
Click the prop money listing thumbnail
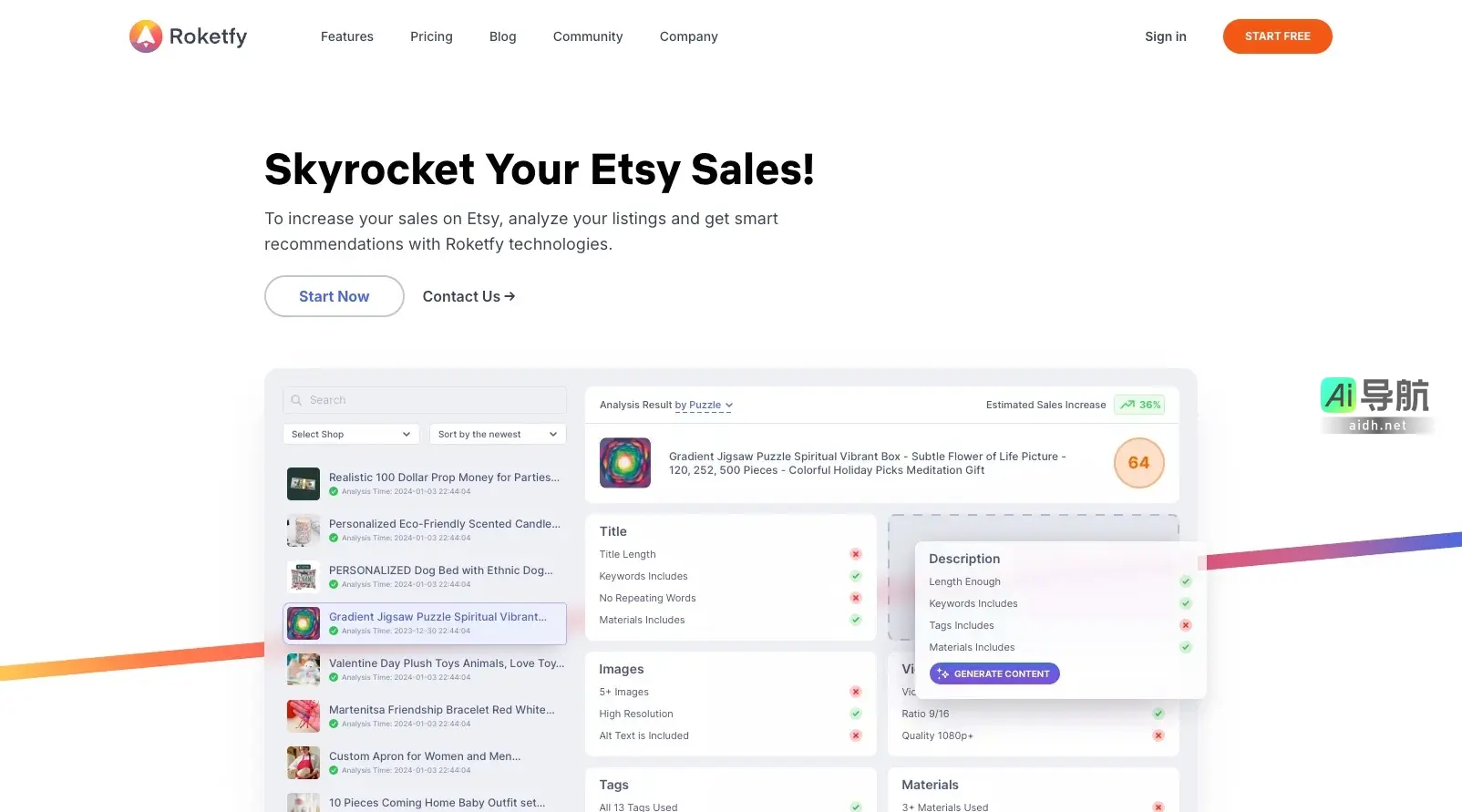[304, 484]
